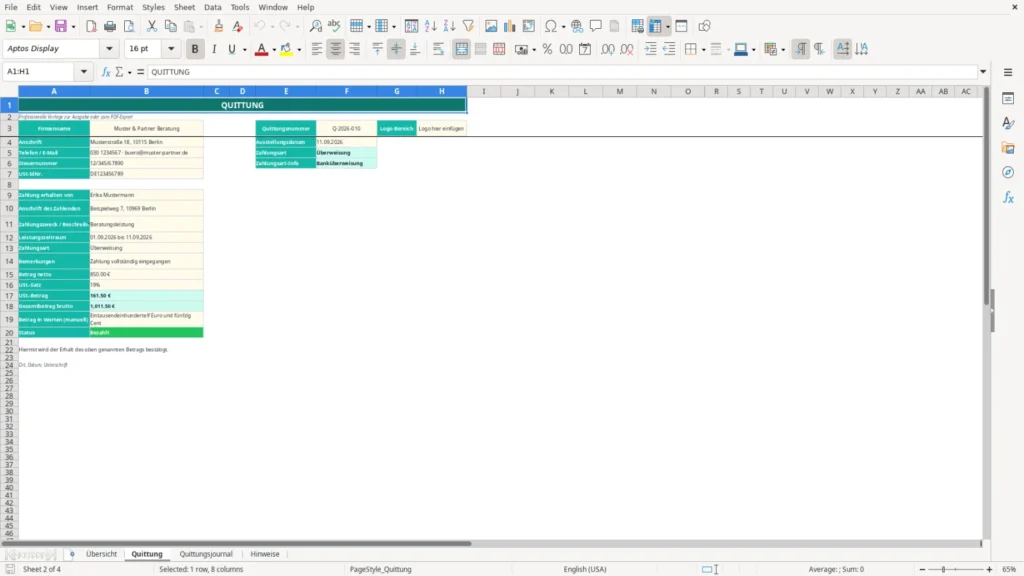Toggle Italic text formatting

214,49
